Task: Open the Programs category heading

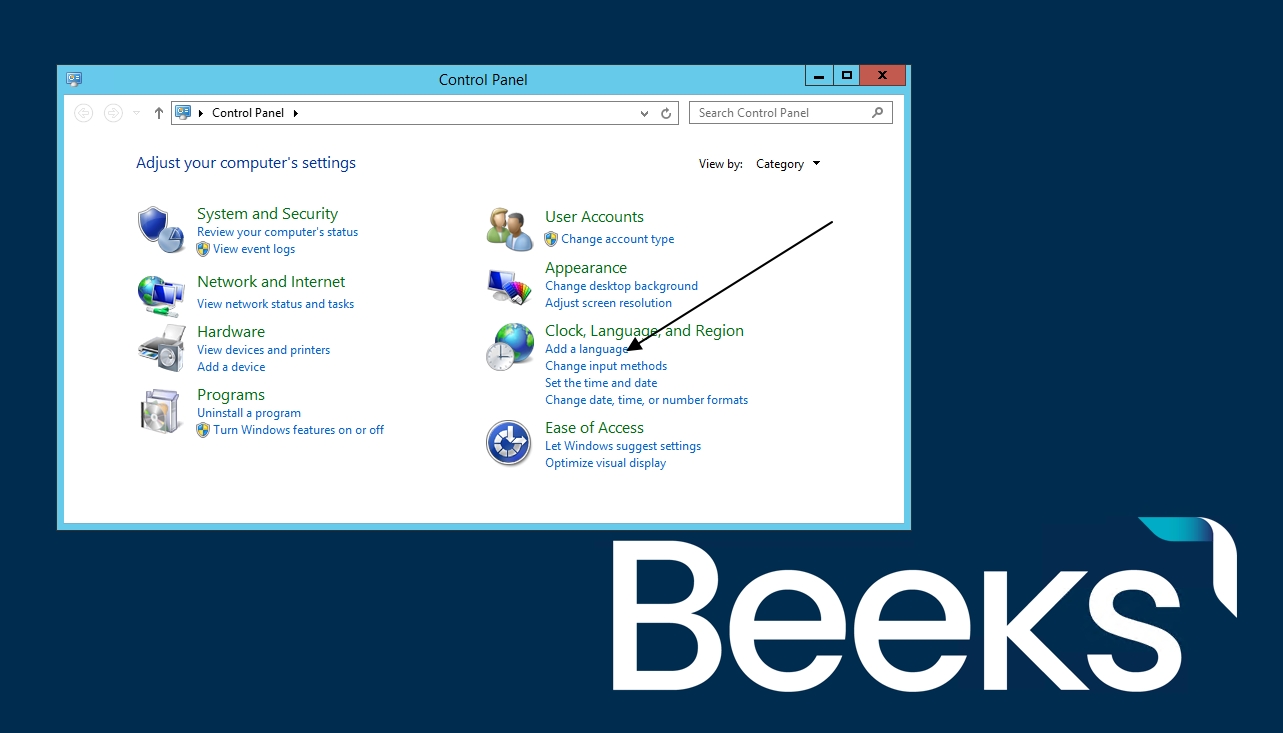Action: pos(231,395)
